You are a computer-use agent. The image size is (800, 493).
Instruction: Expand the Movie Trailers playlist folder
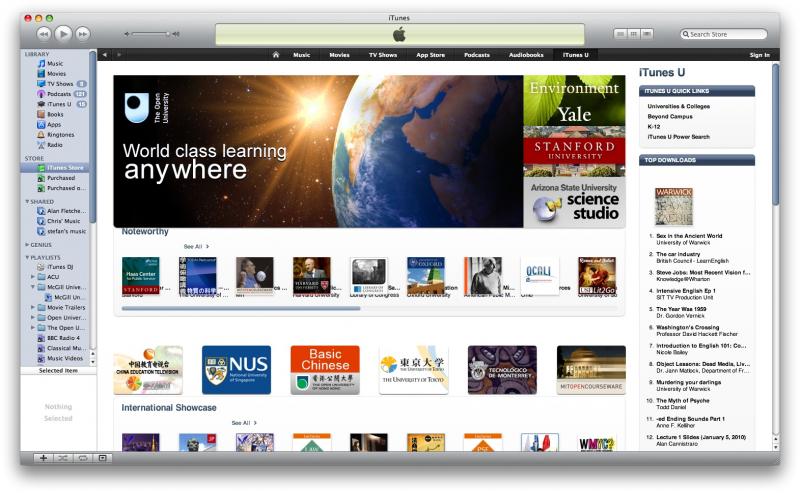(33, 307)
